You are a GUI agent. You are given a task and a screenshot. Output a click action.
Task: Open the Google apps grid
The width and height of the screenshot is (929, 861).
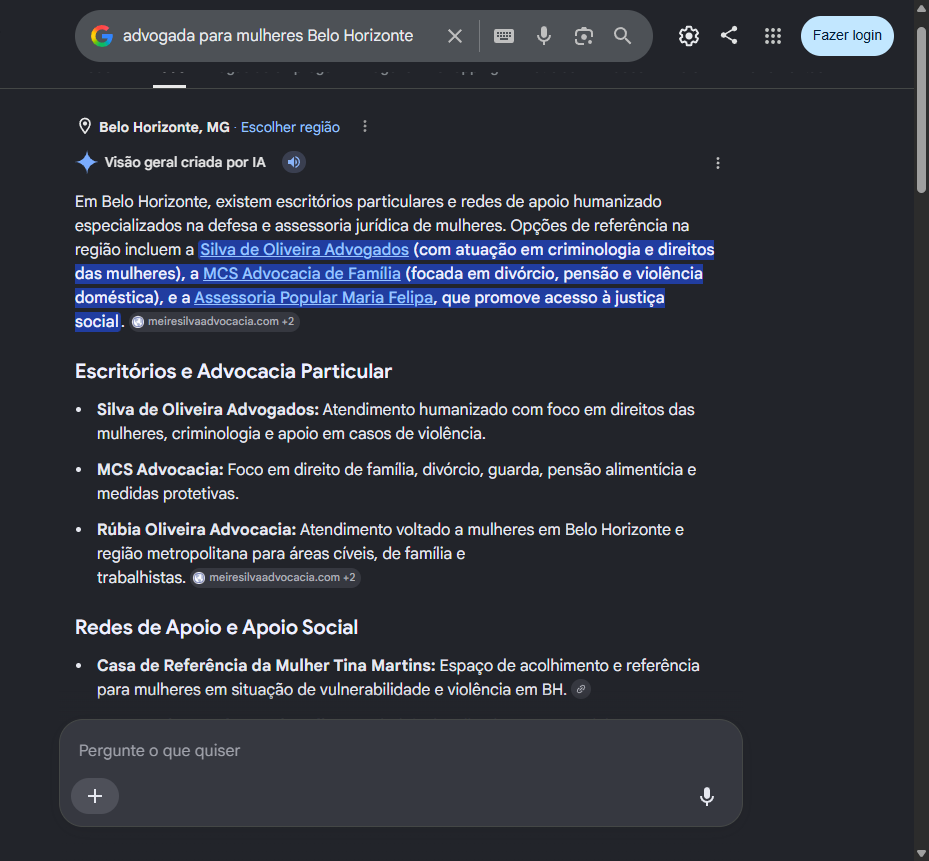tap(773, 36)
